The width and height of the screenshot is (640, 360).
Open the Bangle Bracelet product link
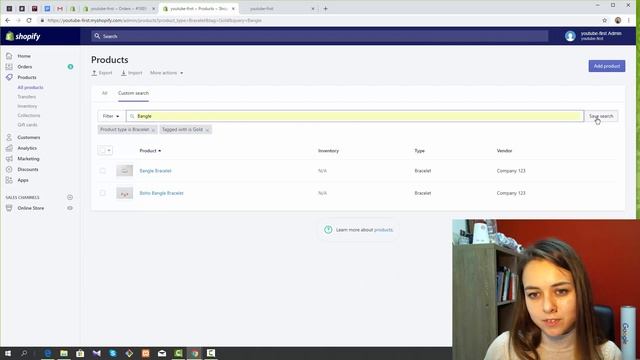155,171
